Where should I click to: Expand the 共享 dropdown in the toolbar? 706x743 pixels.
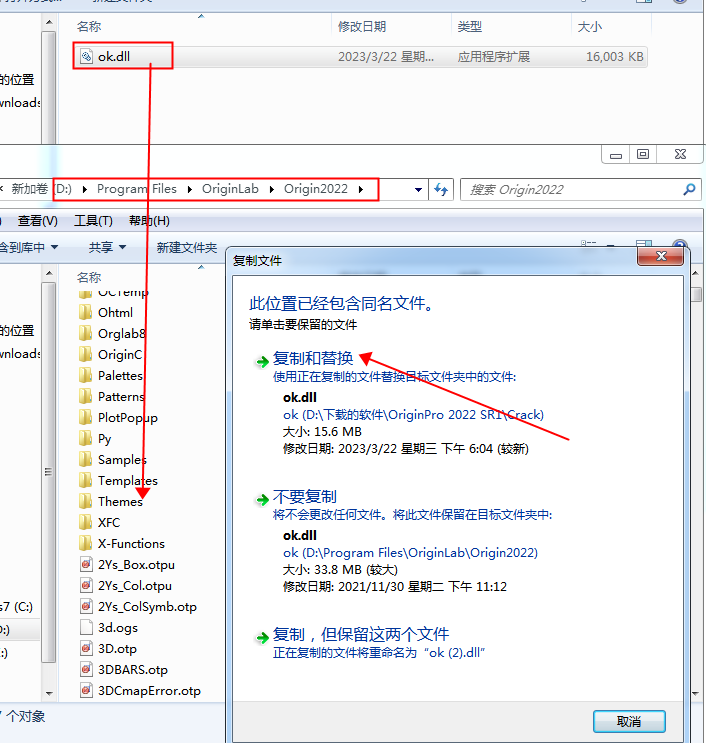point(107,247)
